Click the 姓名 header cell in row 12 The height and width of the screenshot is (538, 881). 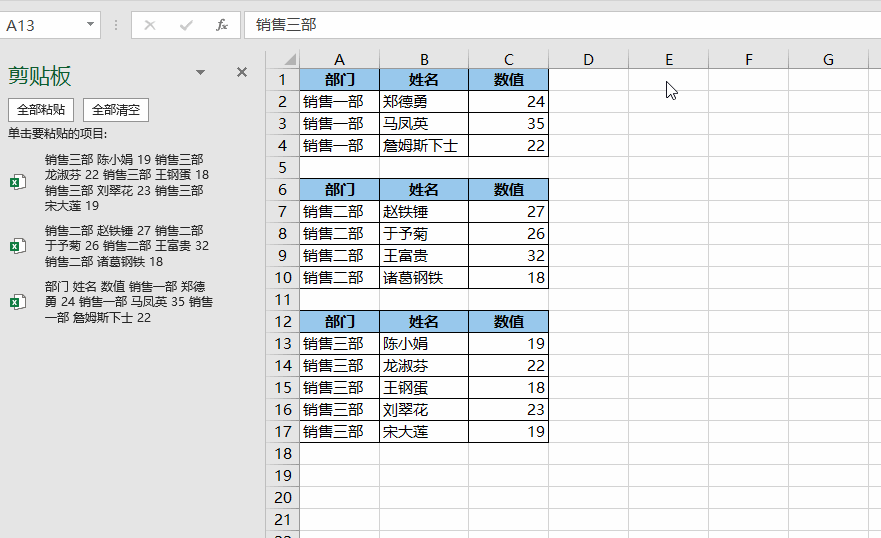pyautogui.click(x=424, y=322)
